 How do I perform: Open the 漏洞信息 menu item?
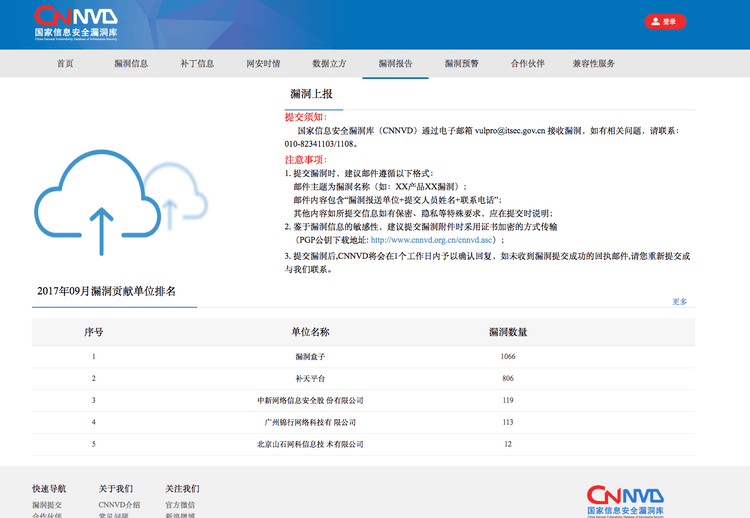[x=131, y=63]
